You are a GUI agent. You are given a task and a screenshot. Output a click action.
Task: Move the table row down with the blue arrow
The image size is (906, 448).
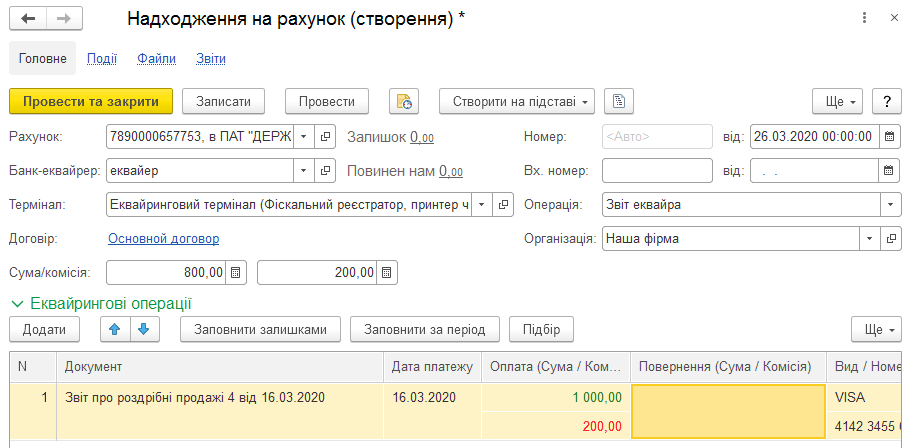pyautogui.click(x=144, y=329)
